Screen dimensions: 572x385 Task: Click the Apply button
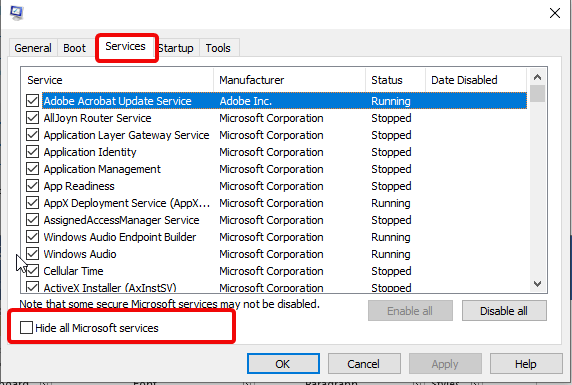pyautogui.click(x=445, y=363)
